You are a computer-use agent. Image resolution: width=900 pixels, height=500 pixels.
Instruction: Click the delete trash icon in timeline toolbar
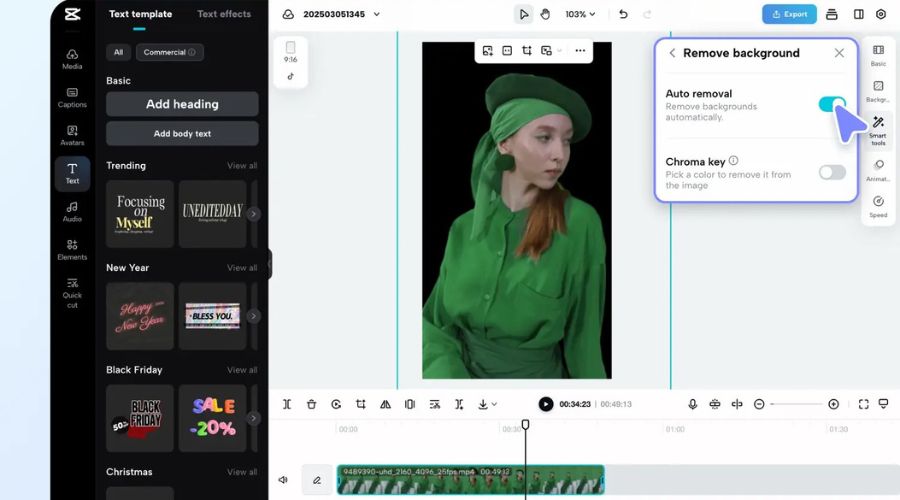(x=311, y=404)
